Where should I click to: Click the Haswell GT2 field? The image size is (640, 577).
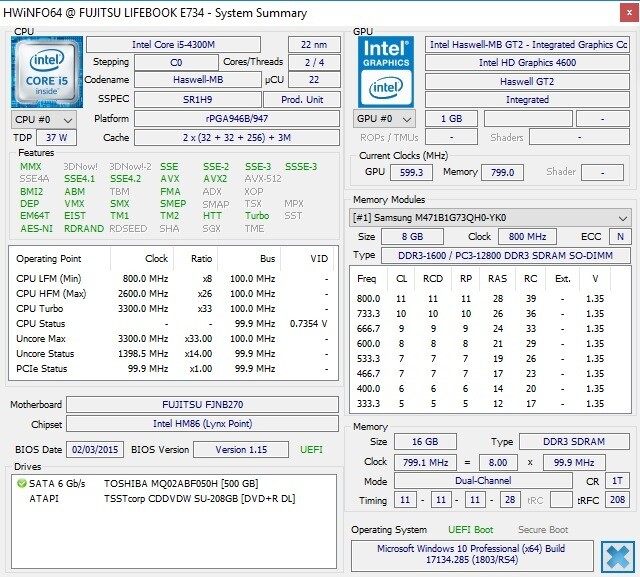(527, 82)
